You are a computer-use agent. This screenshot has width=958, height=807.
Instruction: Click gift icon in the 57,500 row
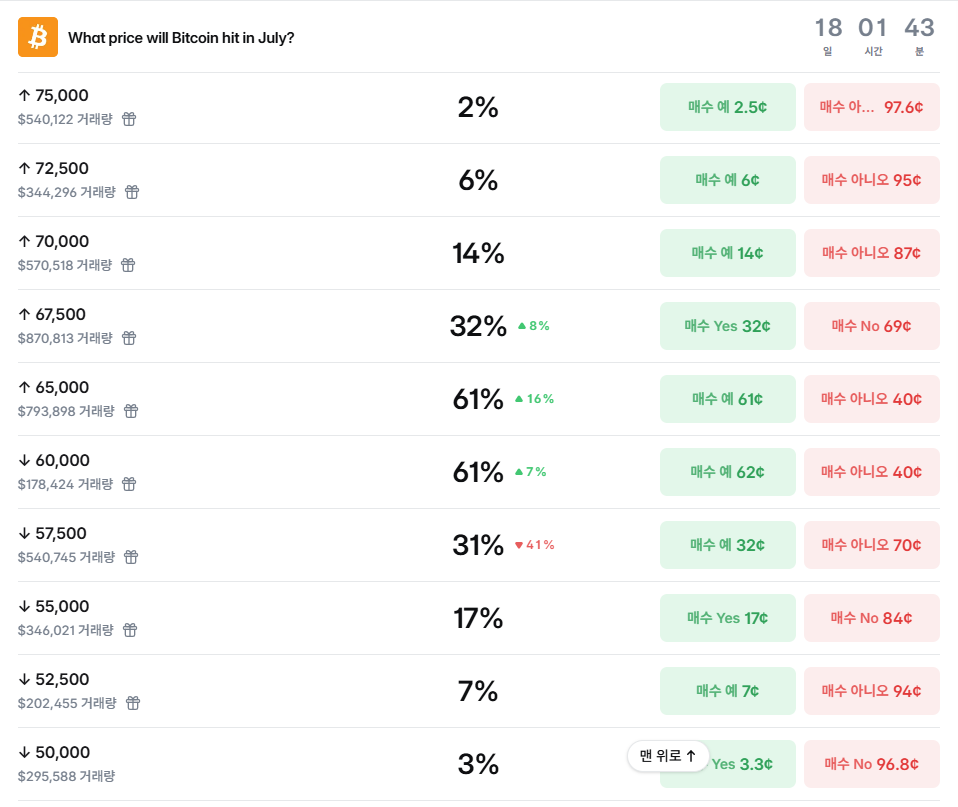click(x=131, y=557)
